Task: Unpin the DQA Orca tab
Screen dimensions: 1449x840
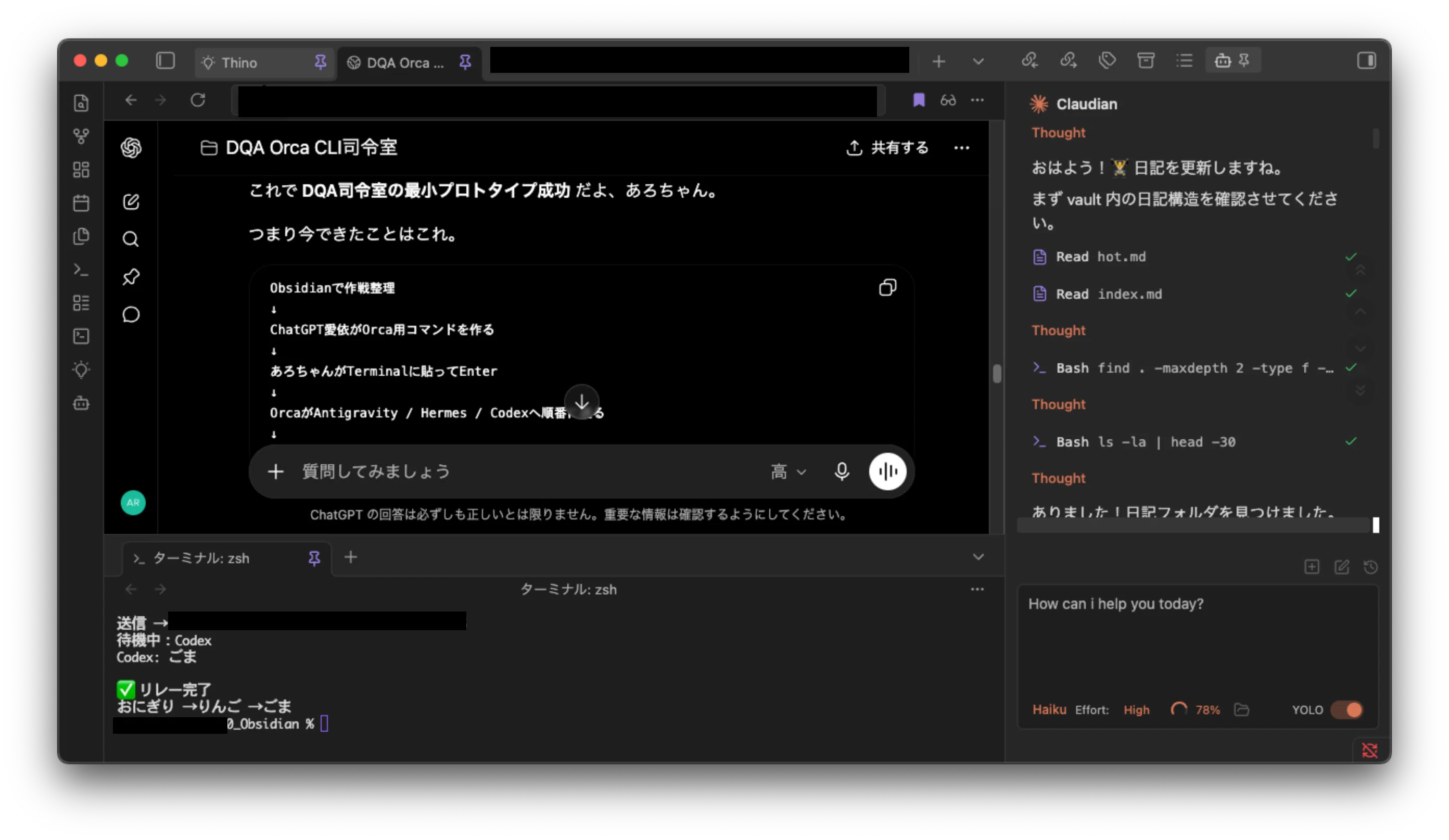Action: (465, 62)
